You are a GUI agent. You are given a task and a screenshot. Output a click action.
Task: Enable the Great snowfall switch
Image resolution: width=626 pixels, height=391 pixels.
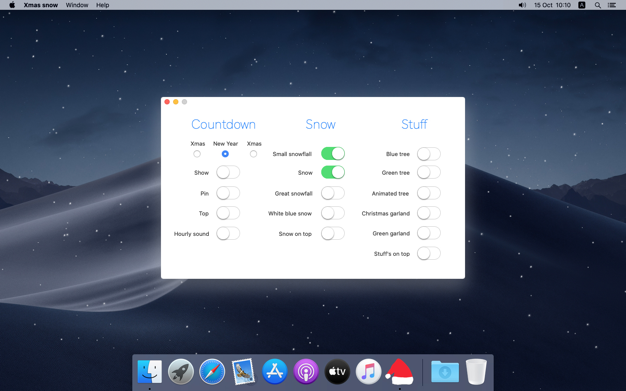(x=333, y=193)
